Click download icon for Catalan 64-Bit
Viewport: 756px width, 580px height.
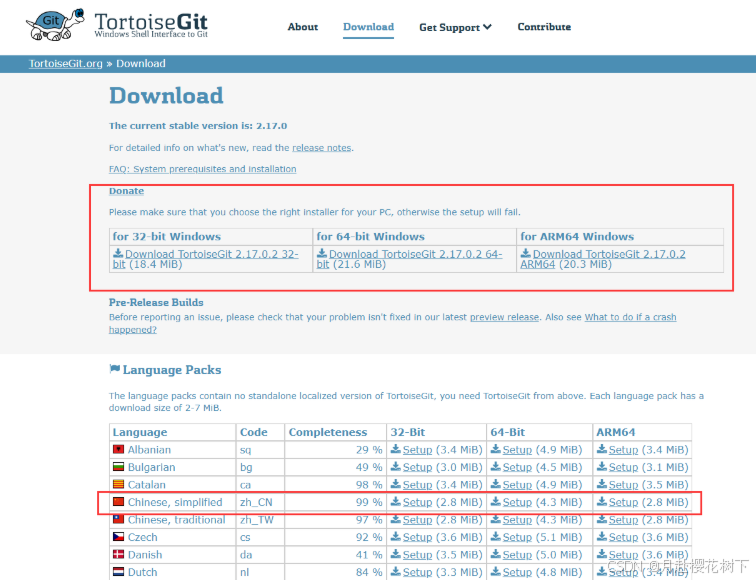click(496, 484)
